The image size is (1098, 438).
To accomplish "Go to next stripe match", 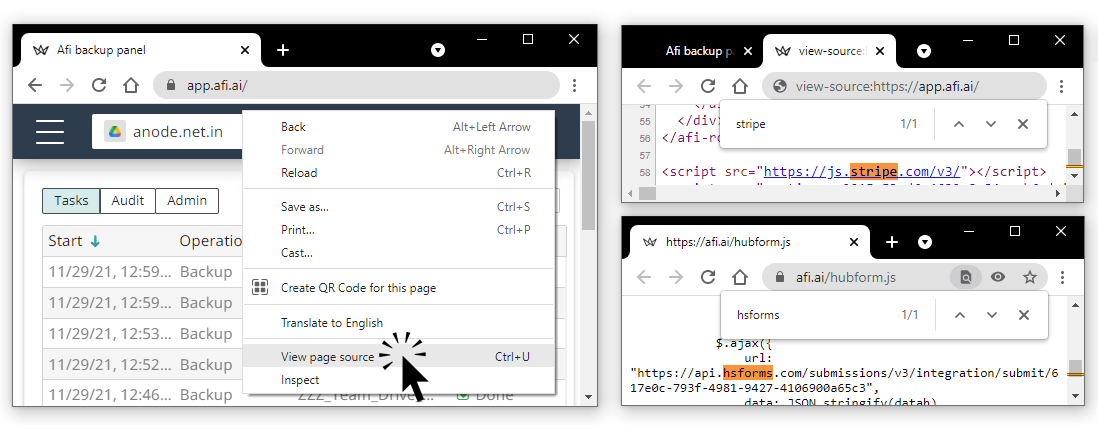I will (x=991, y=124).
